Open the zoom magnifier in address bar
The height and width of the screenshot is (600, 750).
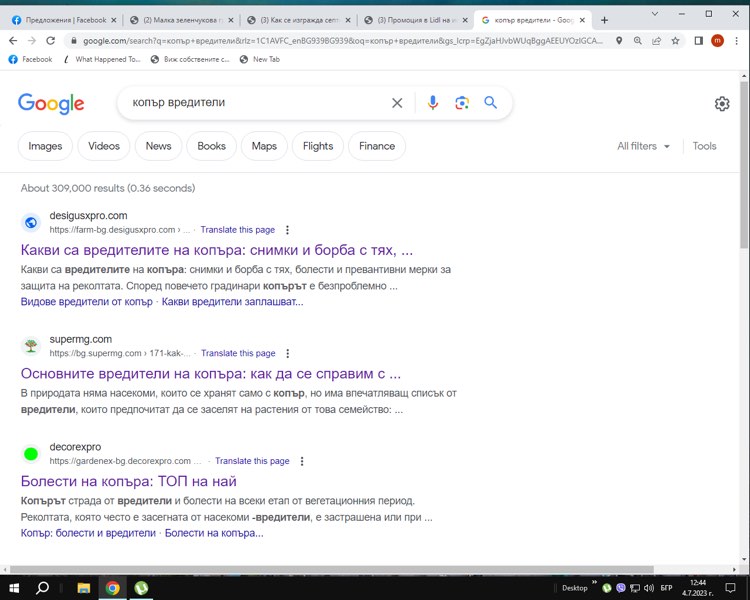pos(638,41)
